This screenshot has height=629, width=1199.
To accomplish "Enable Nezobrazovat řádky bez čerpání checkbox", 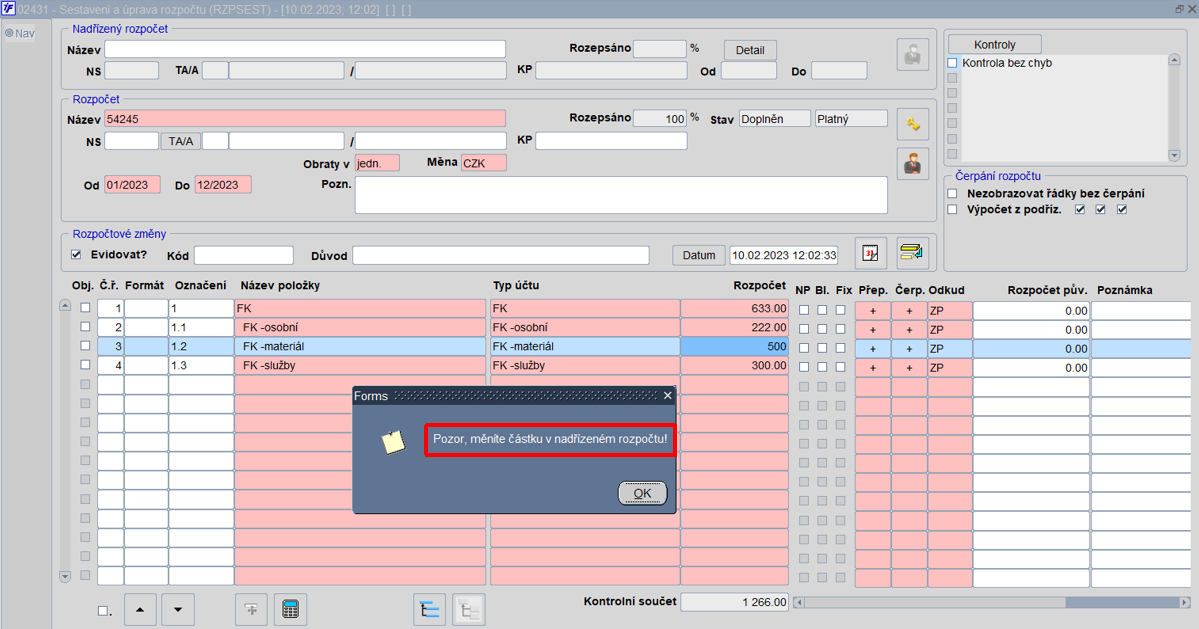I will click(953, 193).
